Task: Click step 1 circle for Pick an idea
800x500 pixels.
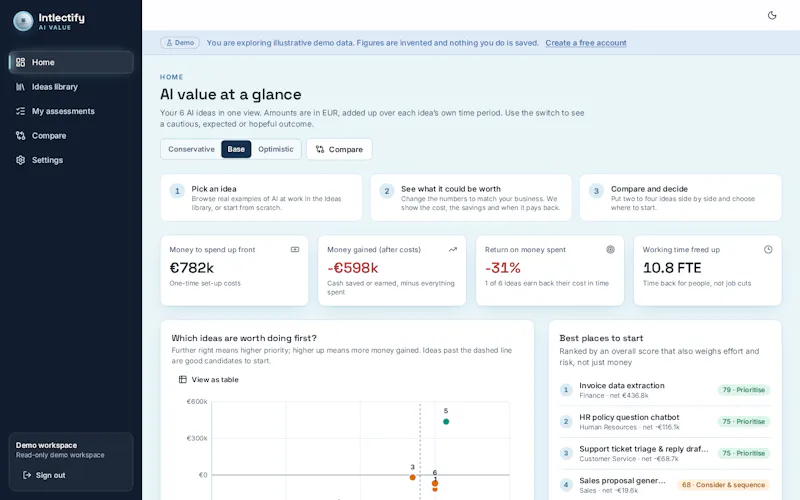Action: 177,191
